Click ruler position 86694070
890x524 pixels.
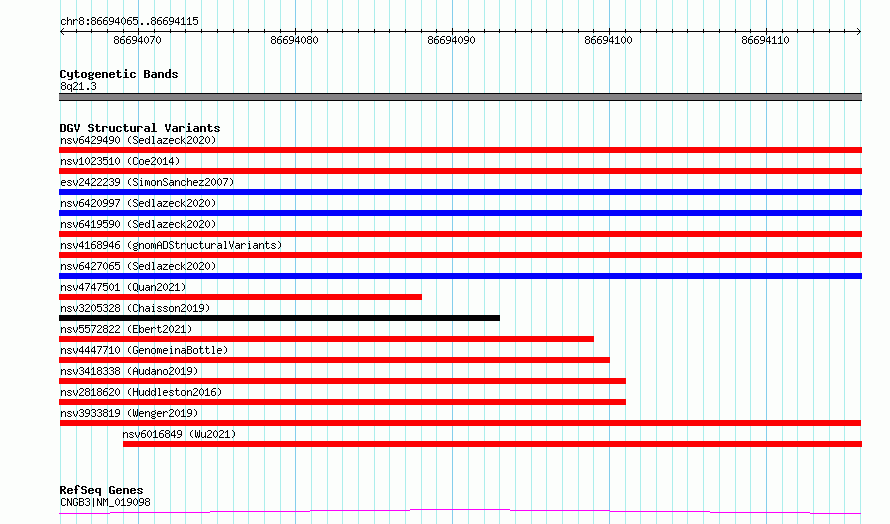(137, 40)
